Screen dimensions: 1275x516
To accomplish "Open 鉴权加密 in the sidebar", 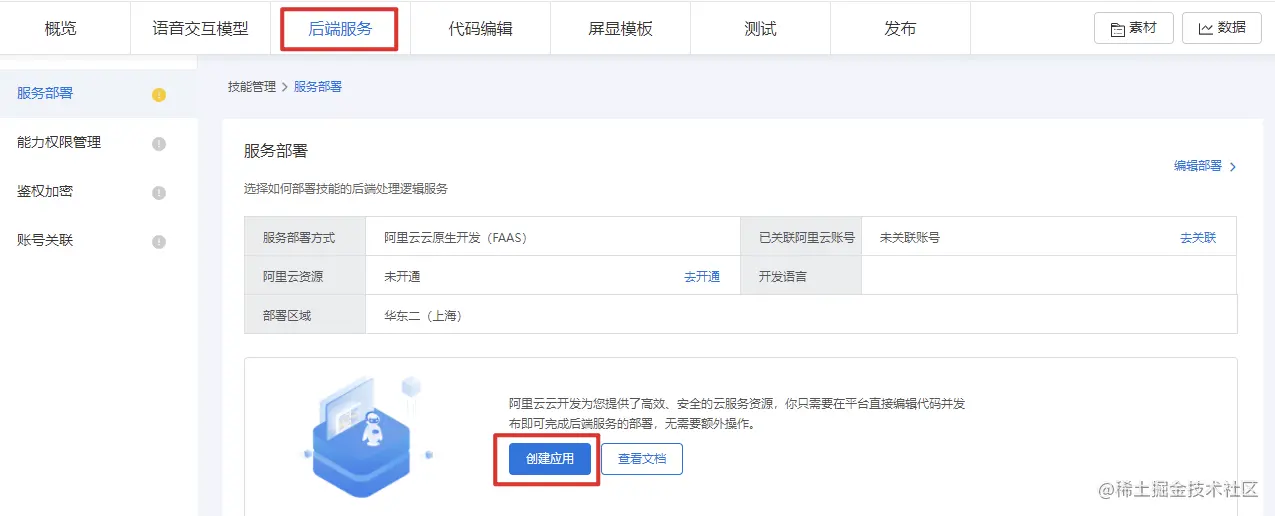I will (x=99, y=192).
